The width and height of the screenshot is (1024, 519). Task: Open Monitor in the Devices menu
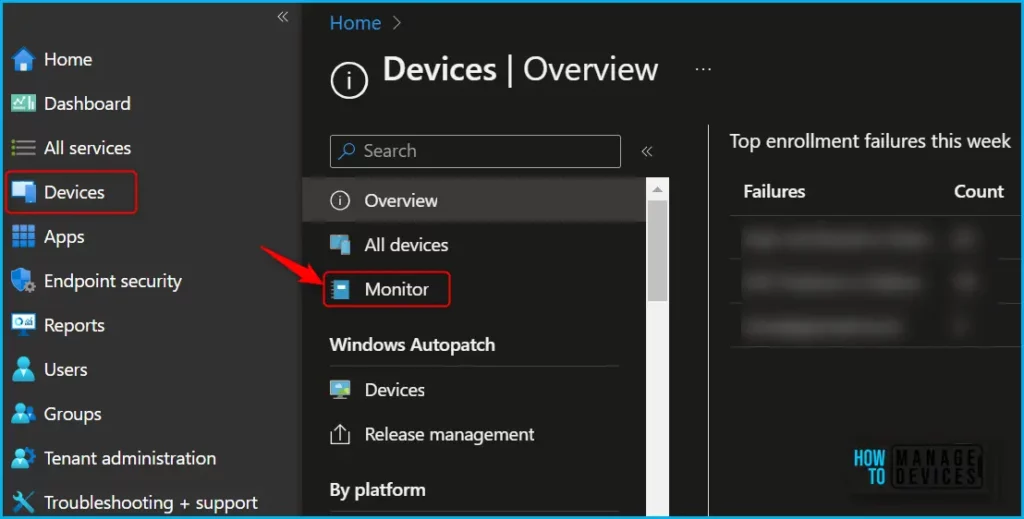396,289
